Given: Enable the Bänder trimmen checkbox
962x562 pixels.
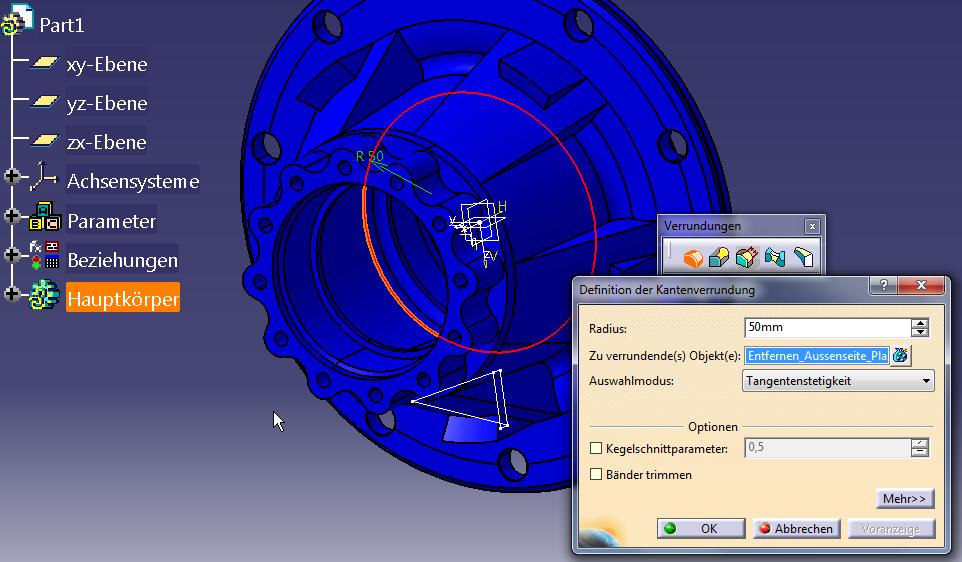Looking at the screenshot, I should [x=596, y=474].
